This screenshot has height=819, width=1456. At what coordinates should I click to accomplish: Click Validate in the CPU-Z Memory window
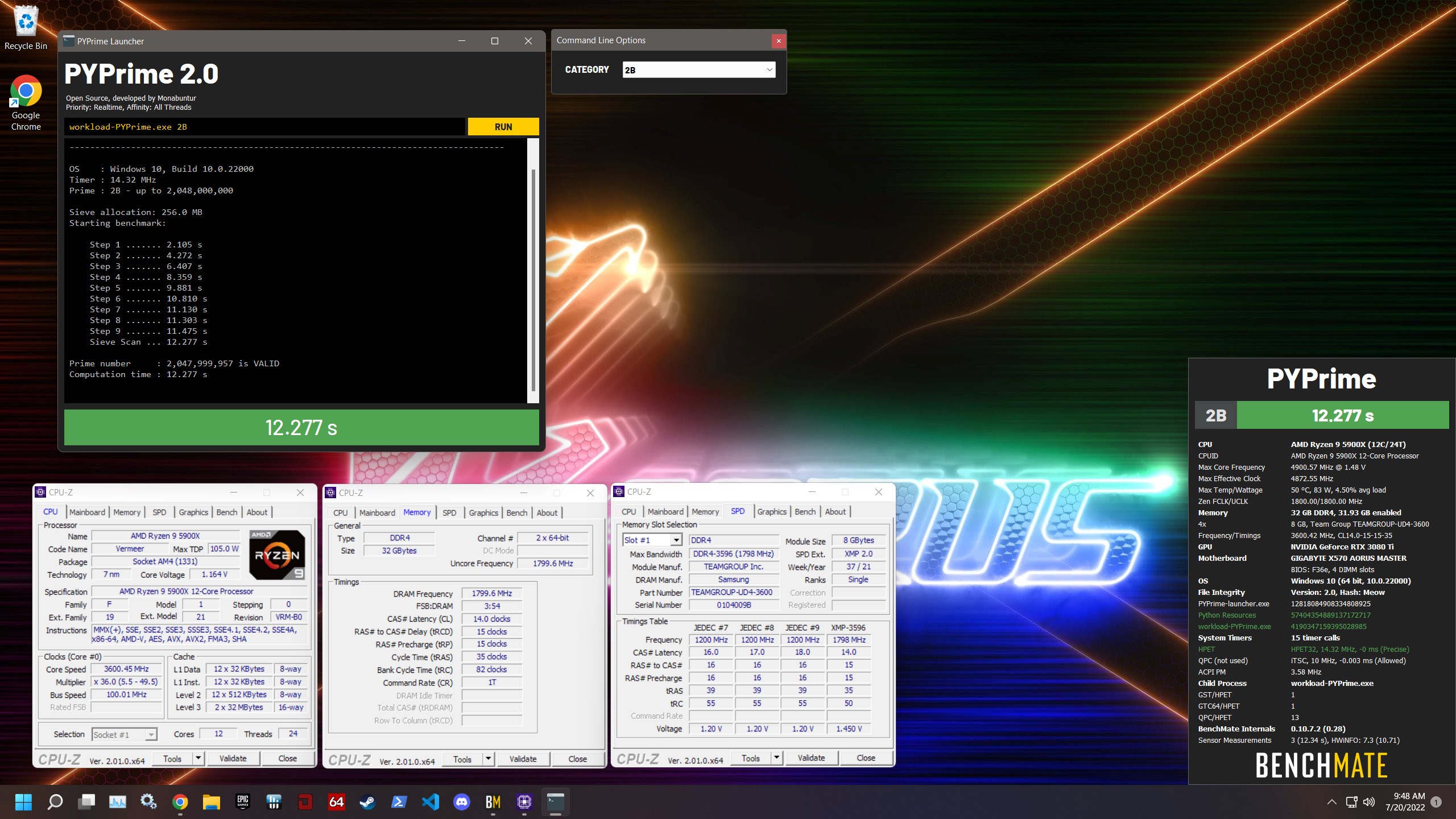coord(523,759)
